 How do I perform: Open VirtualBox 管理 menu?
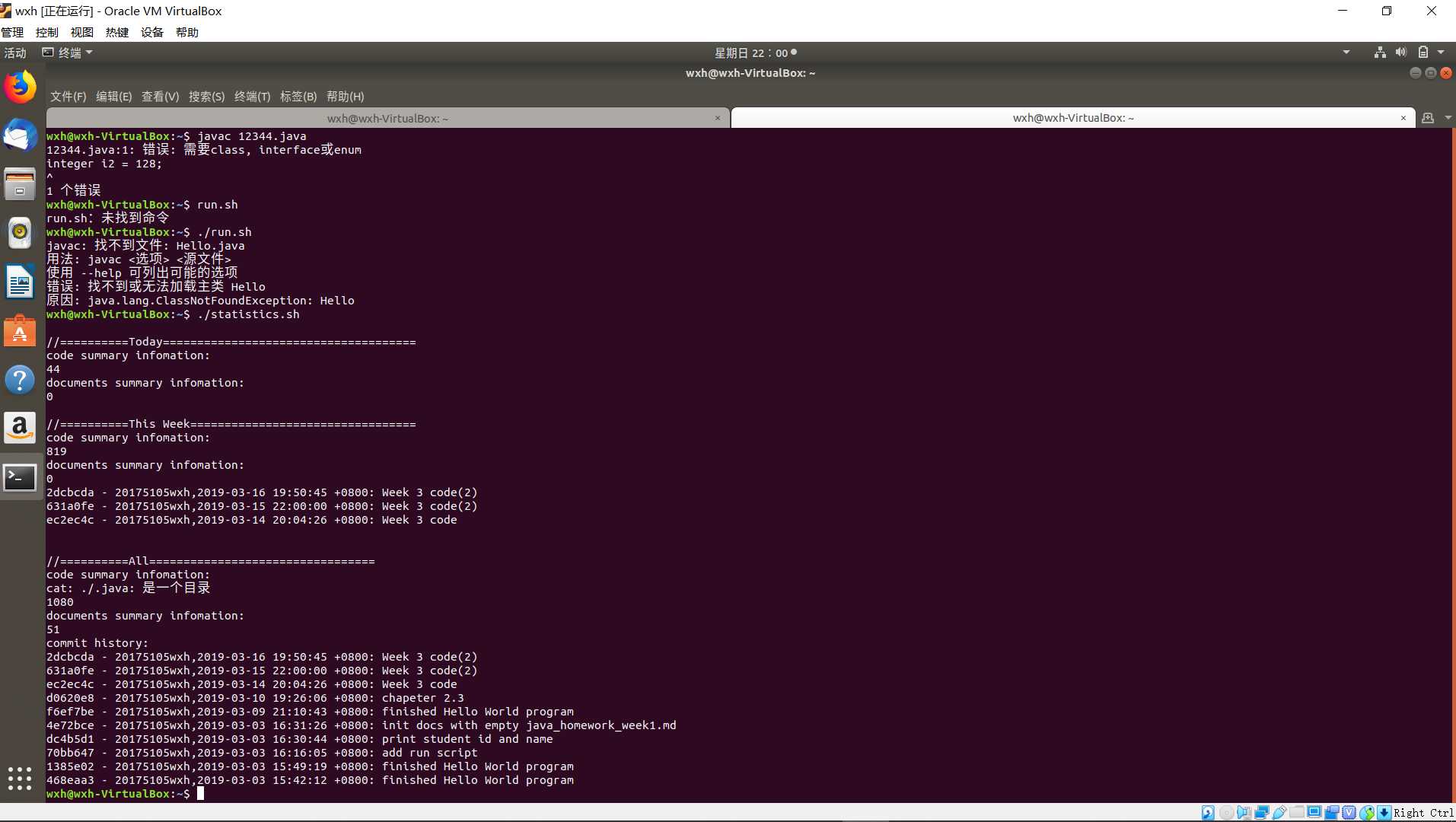(x=12, y=32)
